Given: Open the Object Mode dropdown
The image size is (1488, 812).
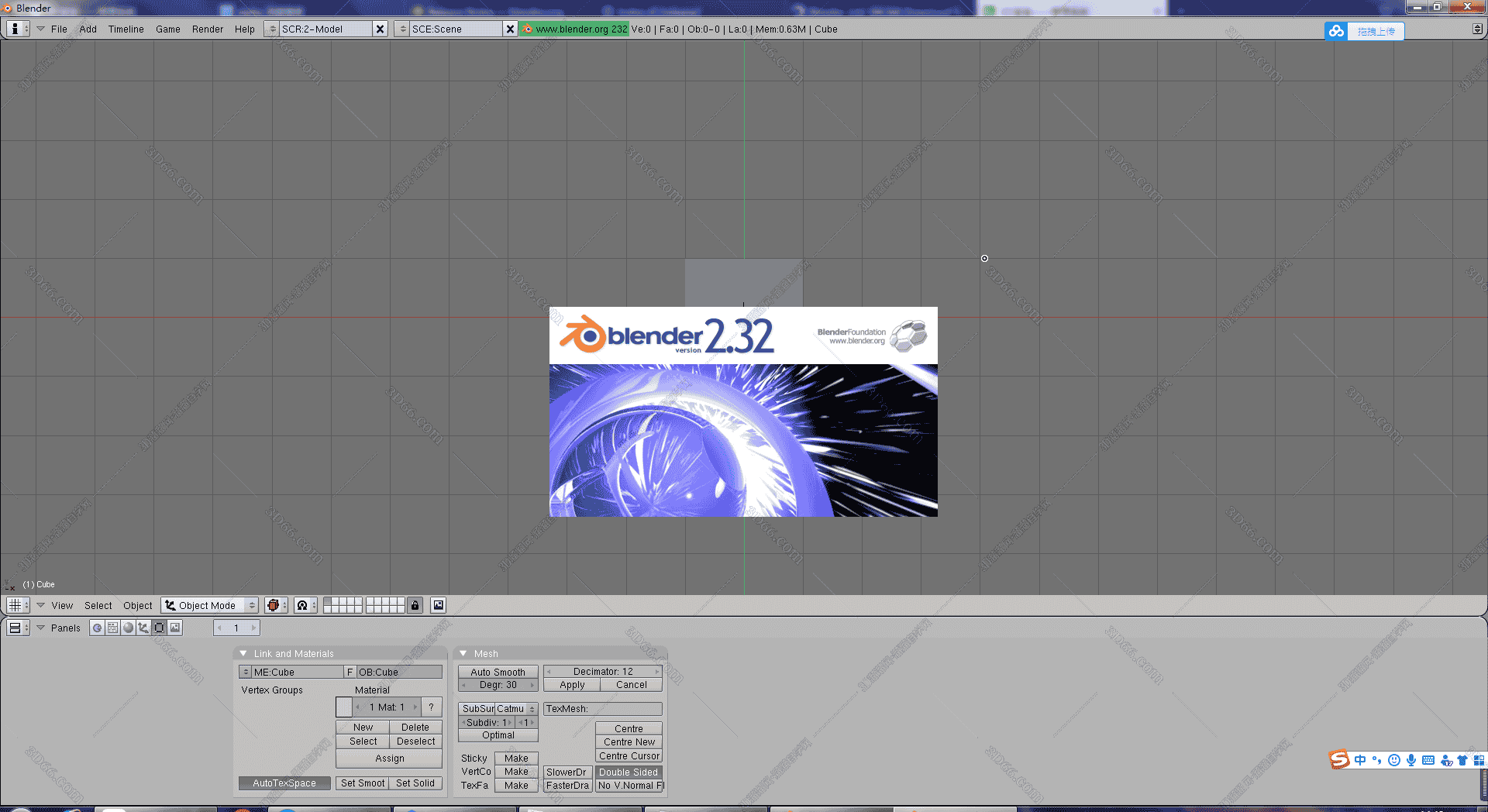Looking at the screenshot, I should point(209,605).
